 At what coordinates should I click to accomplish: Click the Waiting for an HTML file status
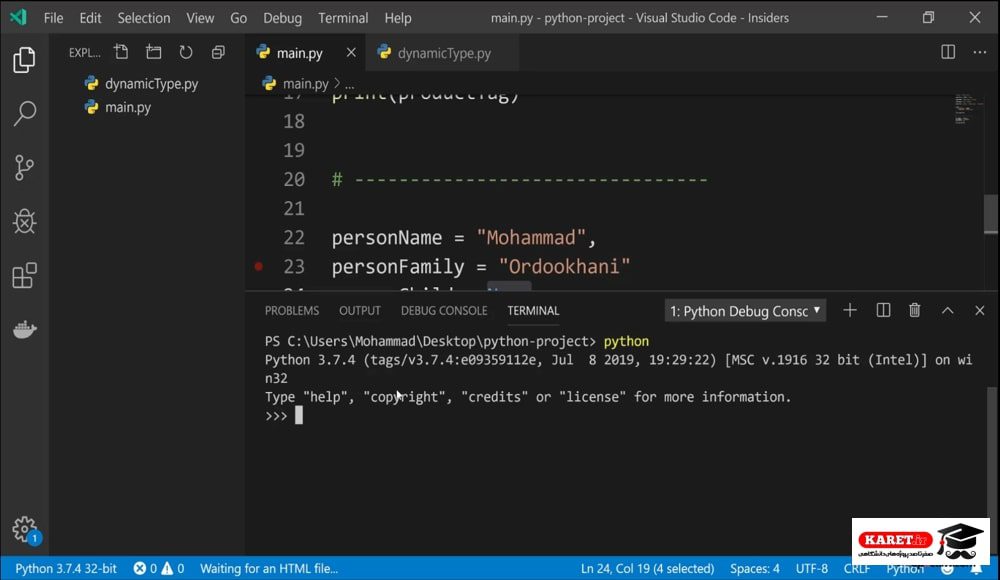[x=268, y=569]
